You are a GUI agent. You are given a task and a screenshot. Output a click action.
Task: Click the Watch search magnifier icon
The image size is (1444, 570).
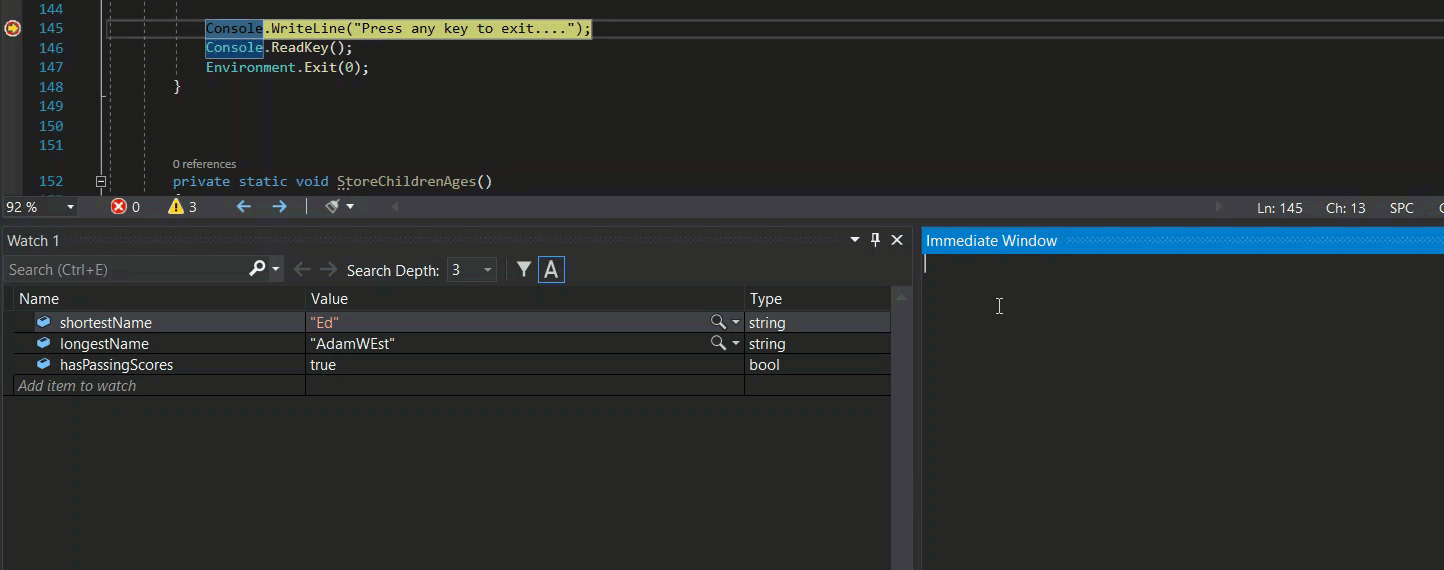[258, 269]
